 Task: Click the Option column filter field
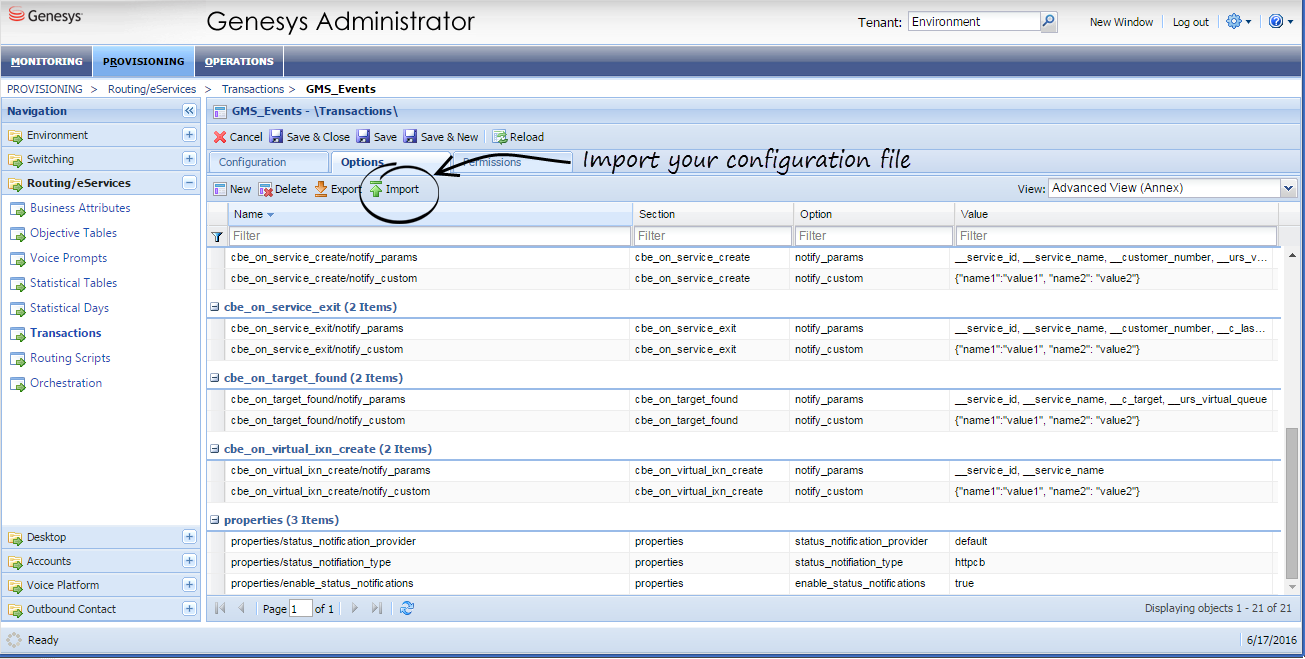(x=873, y=236)
